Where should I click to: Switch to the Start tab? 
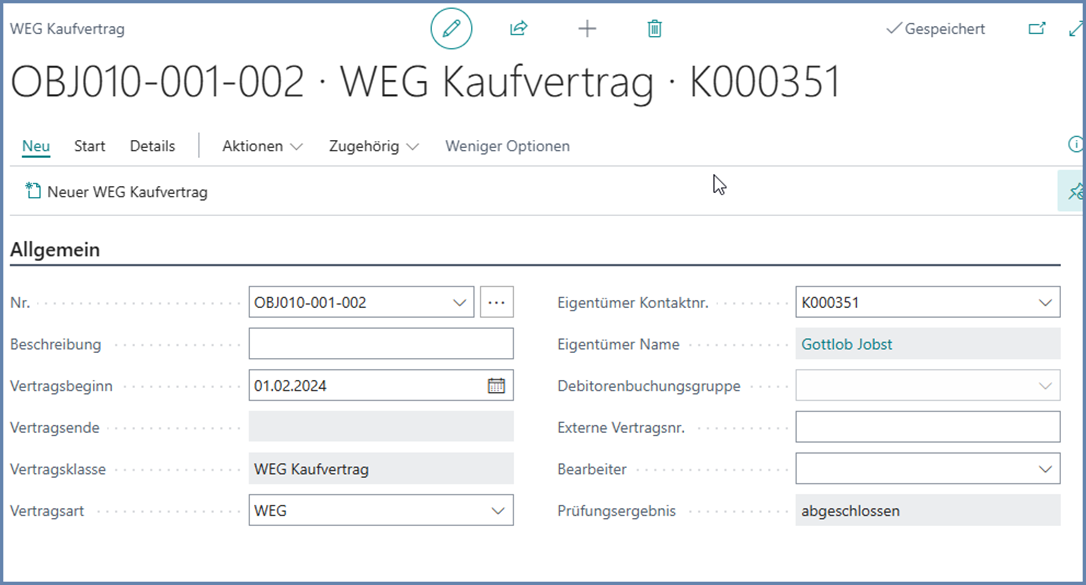[x=89, y=146]
